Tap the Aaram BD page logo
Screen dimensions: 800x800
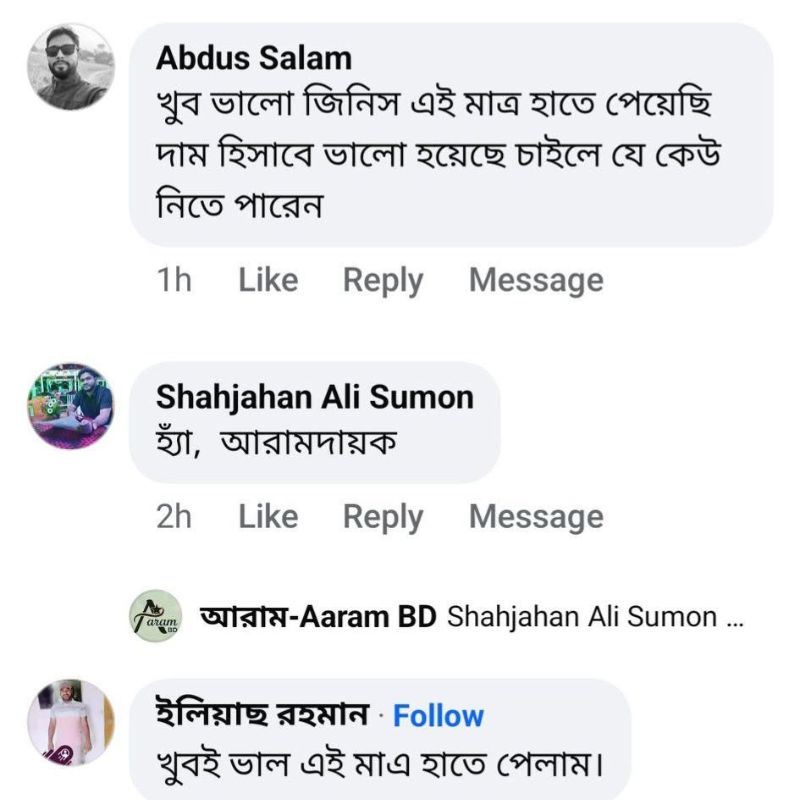coord(156,616)
